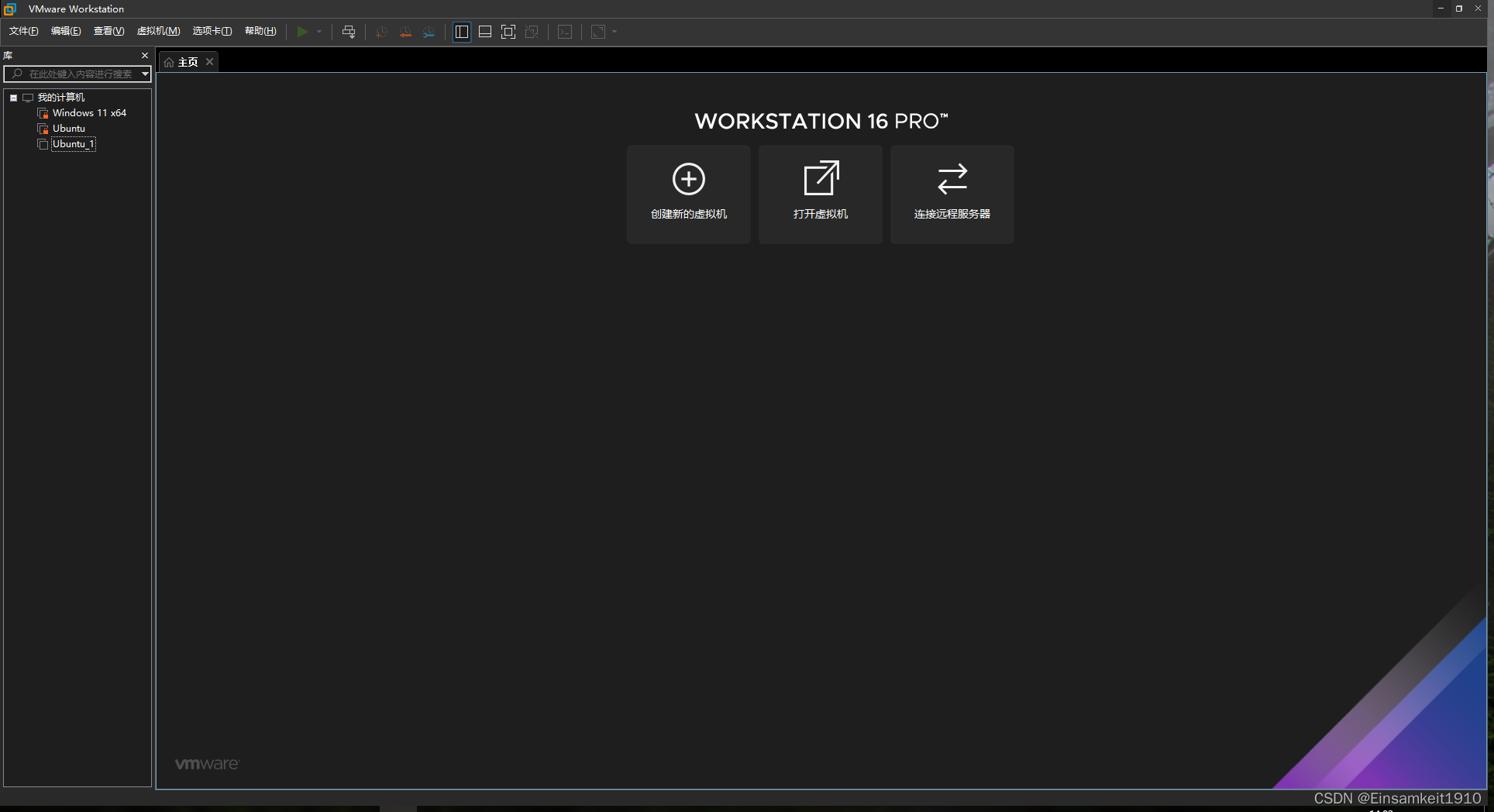Close the 库 library panel
The image size is (1494, 812).
pos(145,56)
